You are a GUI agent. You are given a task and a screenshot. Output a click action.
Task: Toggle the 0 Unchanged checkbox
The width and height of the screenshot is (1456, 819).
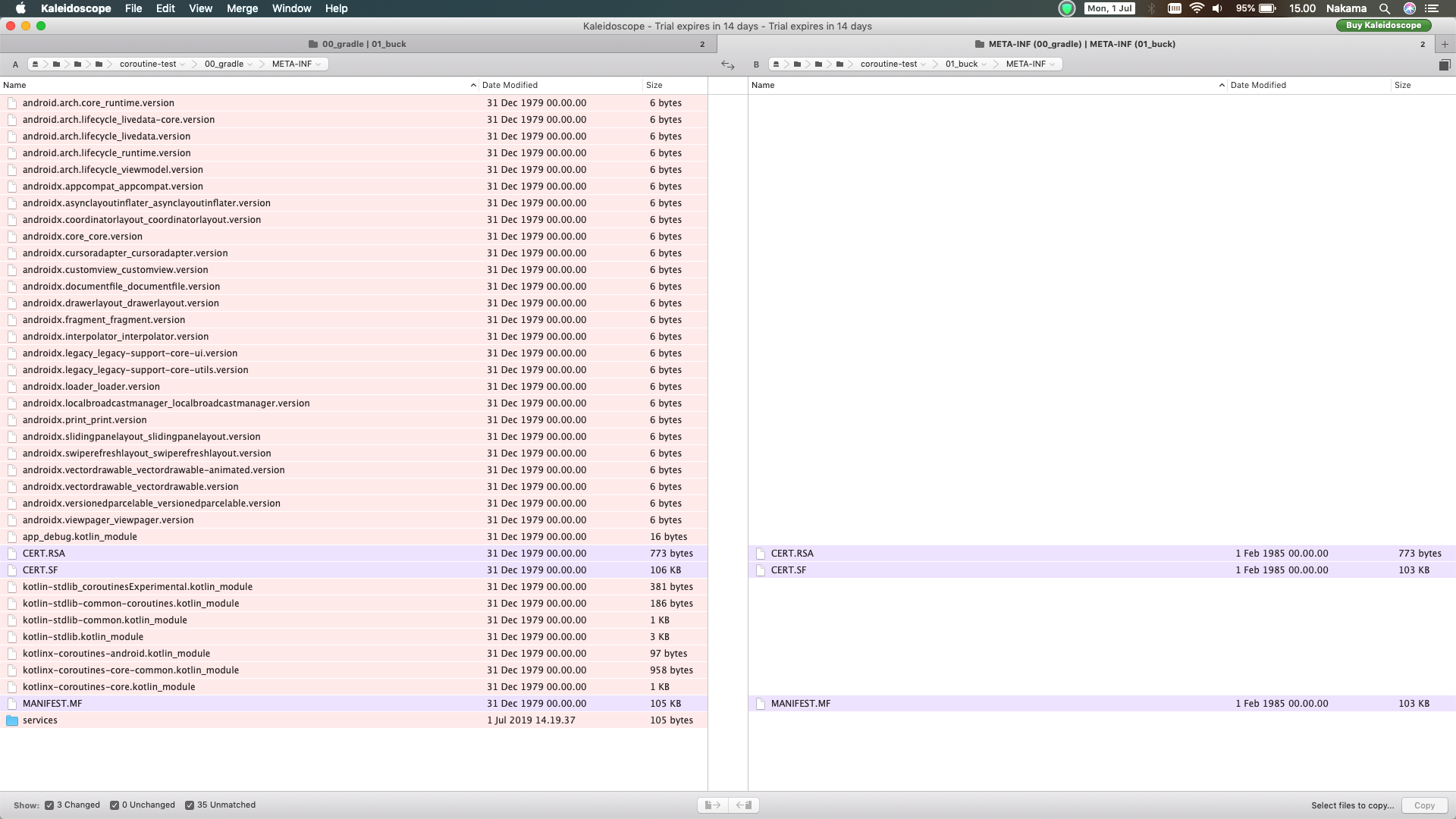click(115, 805)
